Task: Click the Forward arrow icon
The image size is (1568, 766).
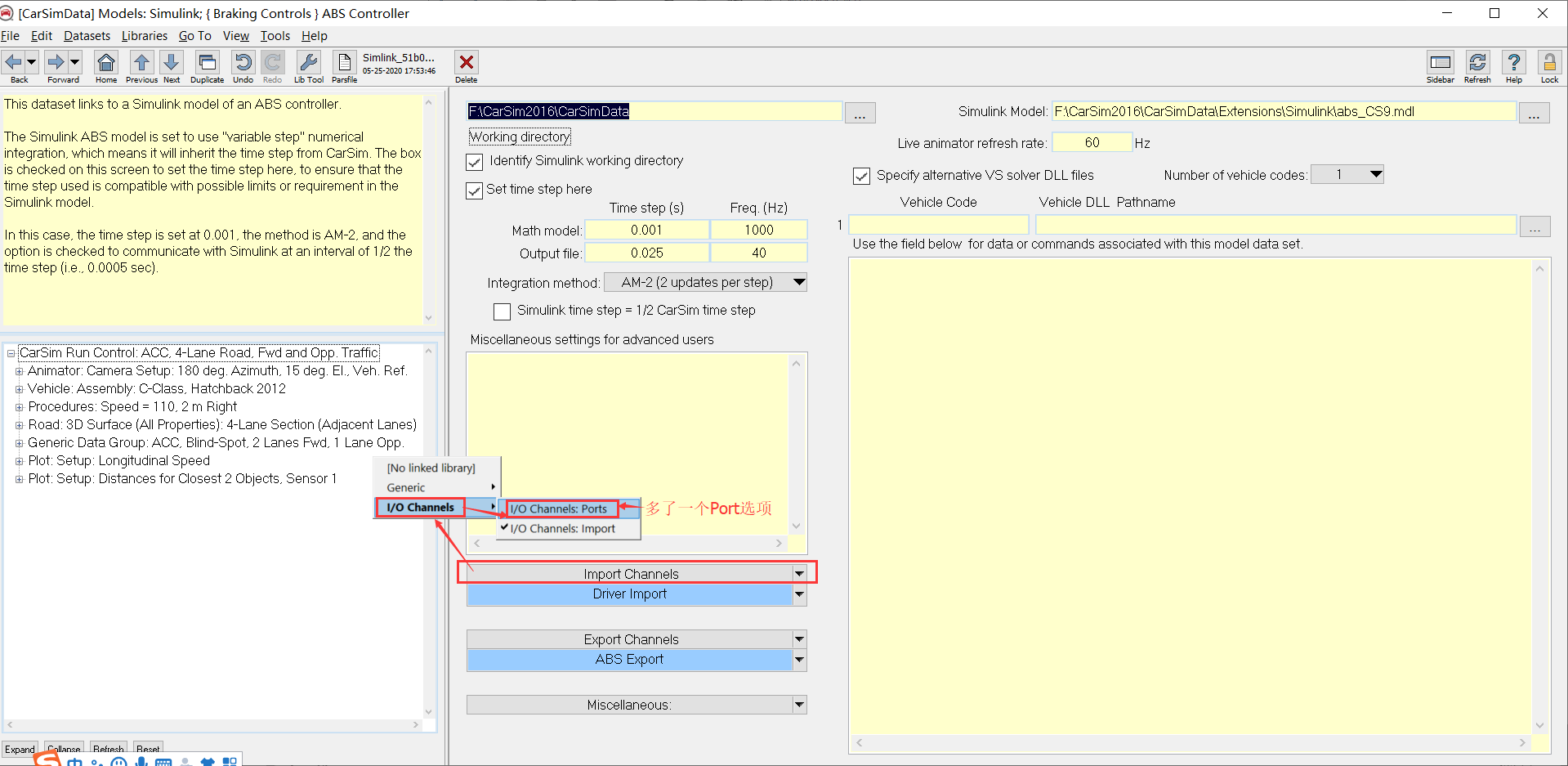Action: [56, 62]
